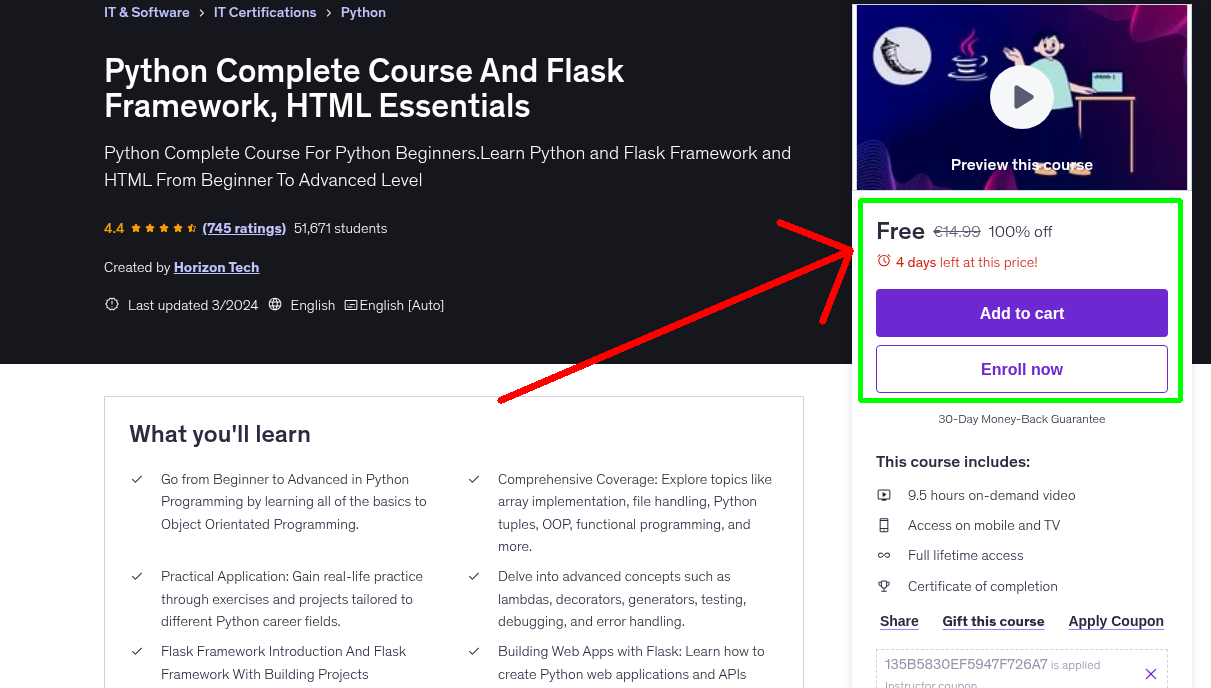The height and width of the screenshot is (688, 1211).
Task: Click the globe language icon
Action: [276, 305]
